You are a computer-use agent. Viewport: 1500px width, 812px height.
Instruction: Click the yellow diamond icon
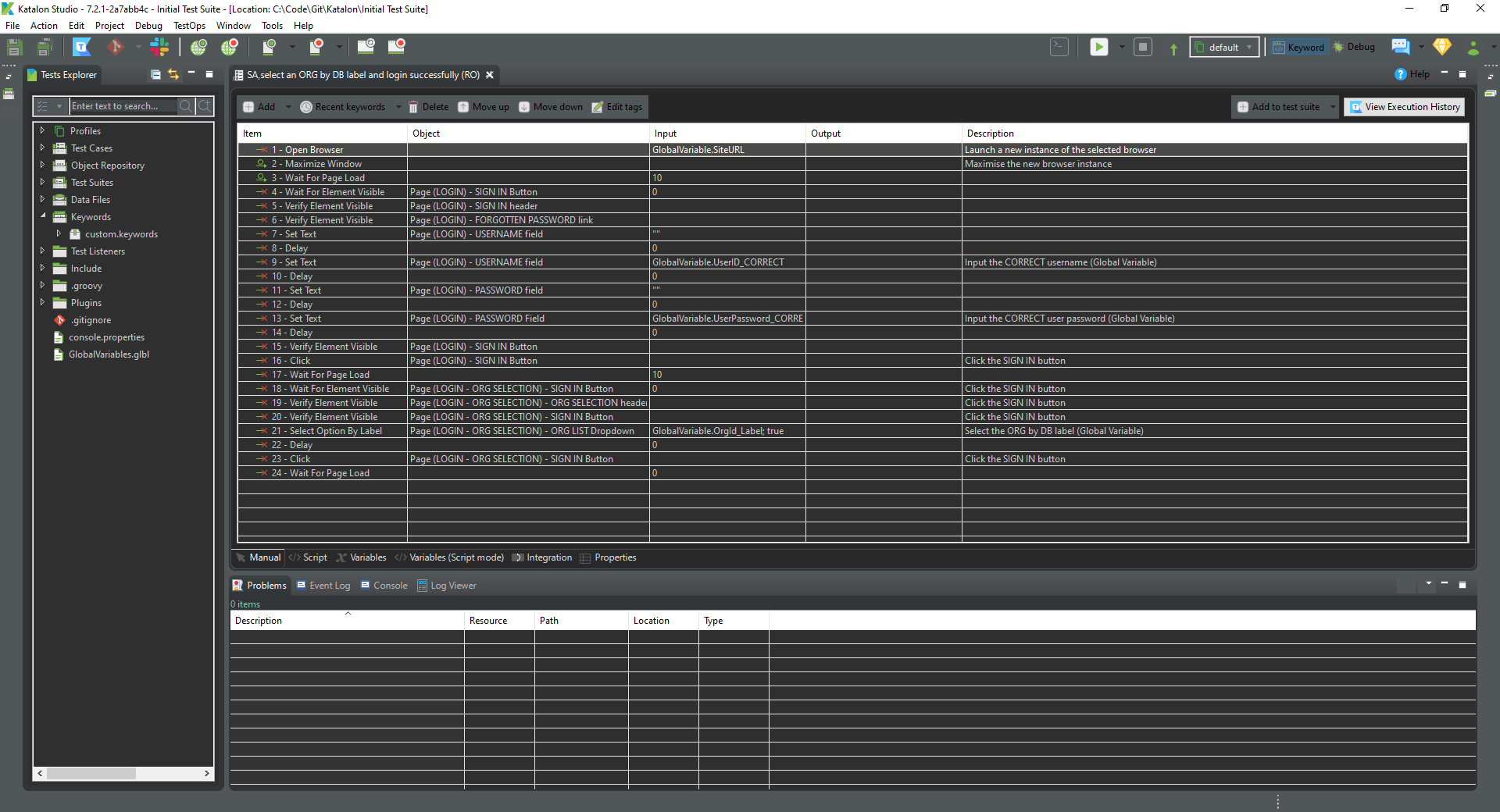click(1442, 47)
